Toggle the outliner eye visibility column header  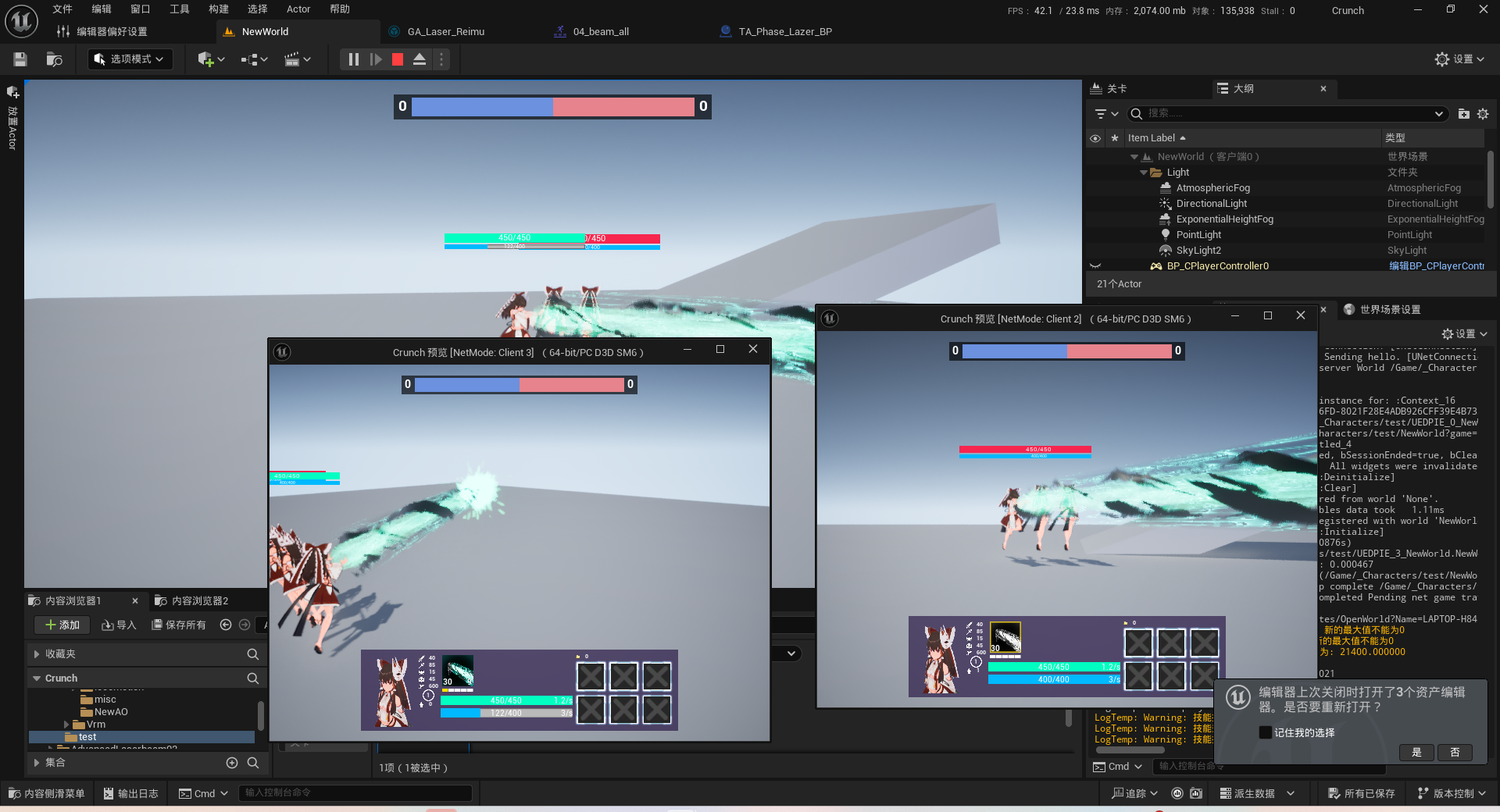[1095, 138]
